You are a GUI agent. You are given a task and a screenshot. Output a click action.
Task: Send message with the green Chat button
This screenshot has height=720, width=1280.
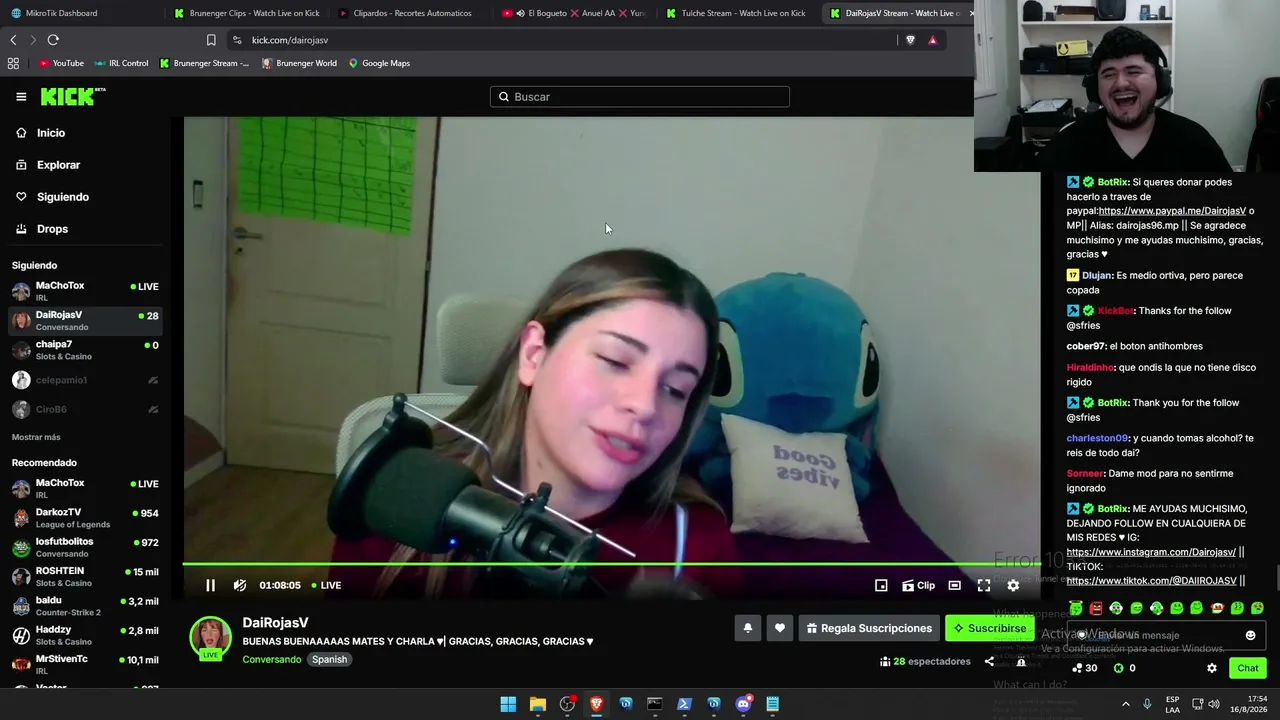coord(1247,668)
